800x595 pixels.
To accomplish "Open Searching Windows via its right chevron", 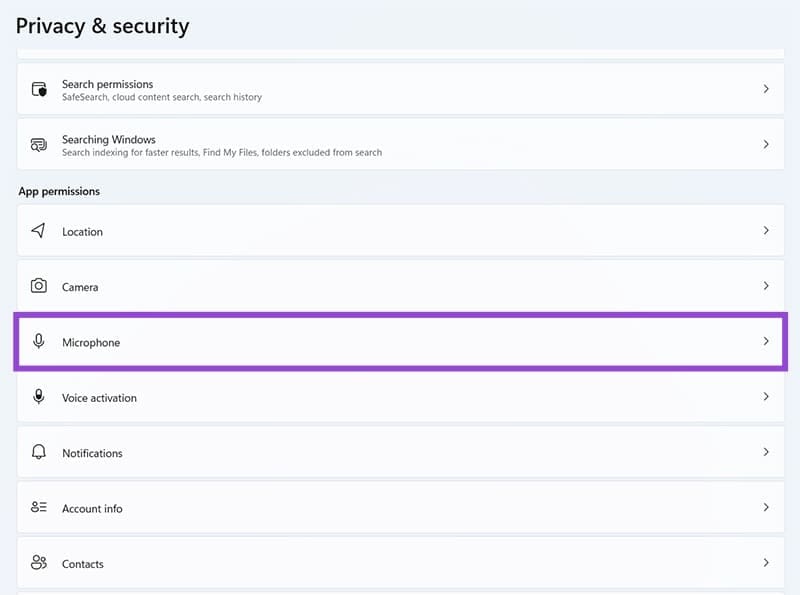I will tap(766, 144).
